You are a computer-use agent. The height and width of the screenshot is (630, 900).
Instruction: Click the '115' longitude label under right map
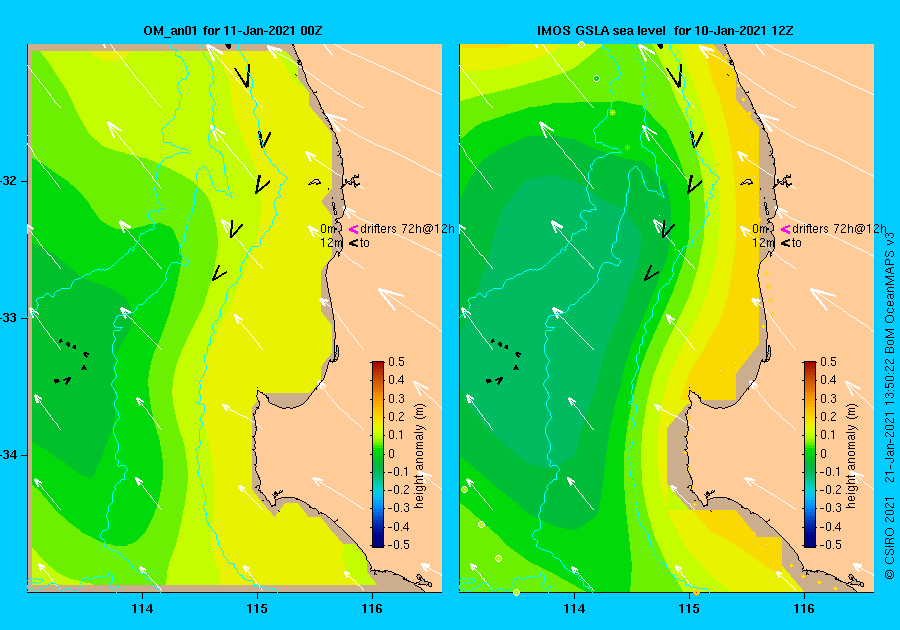(x=689, y=609)
